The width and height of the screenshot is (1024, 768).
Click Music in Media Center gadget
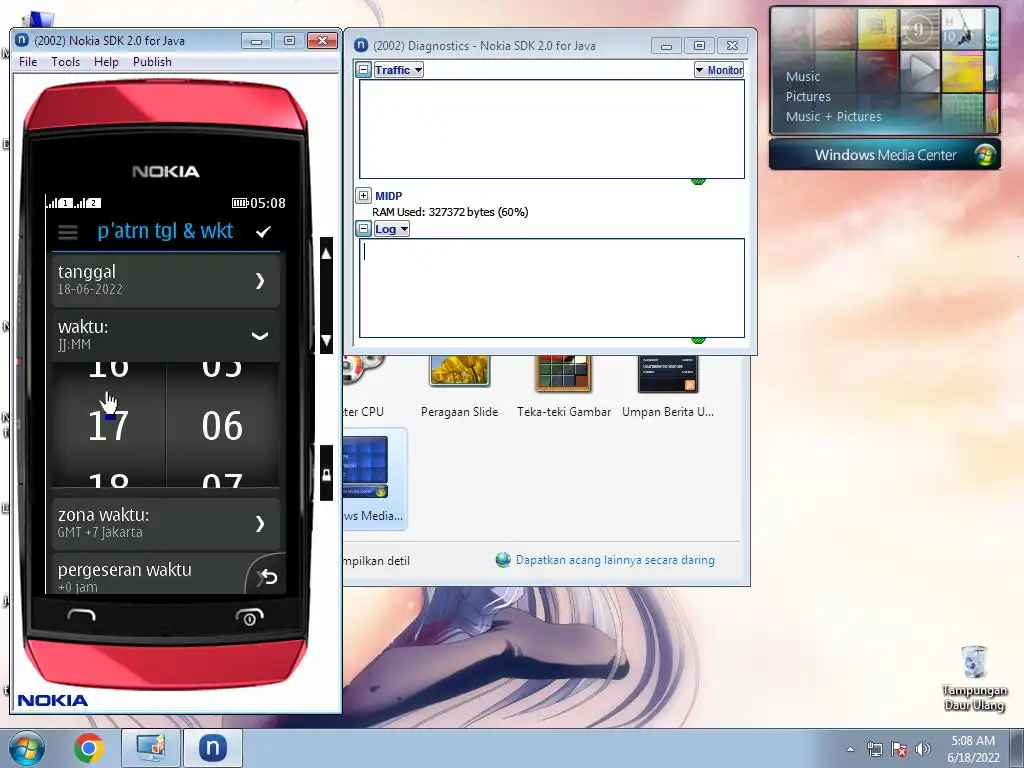(803, 76)
